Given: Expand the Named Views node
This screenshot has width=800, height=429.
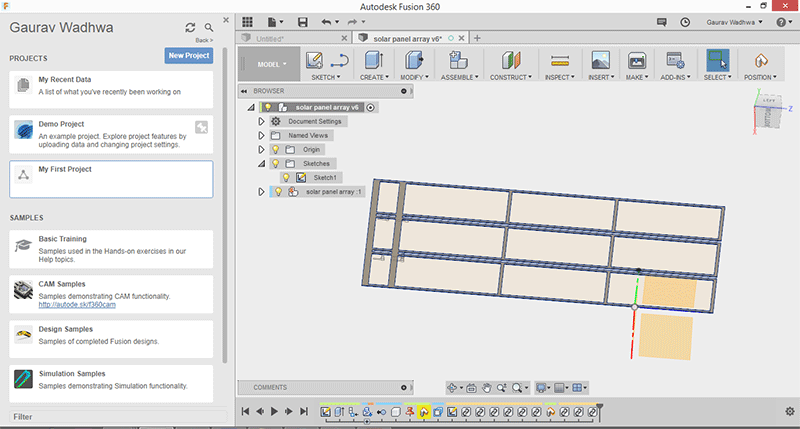Looking at the screenshot, I should 262,135.
